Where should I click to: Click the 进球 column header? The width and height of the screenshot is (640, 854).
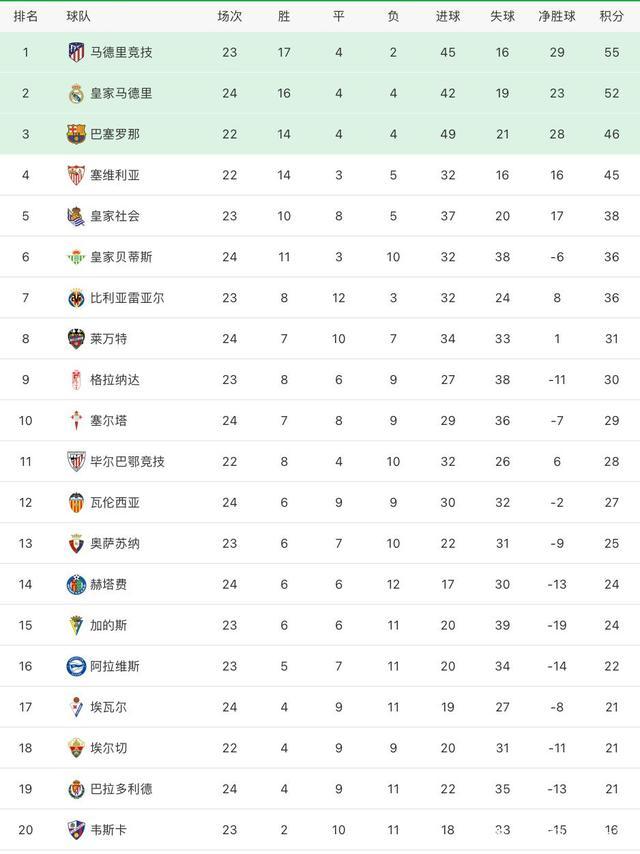pyautogui.click(x=448, y=16)
